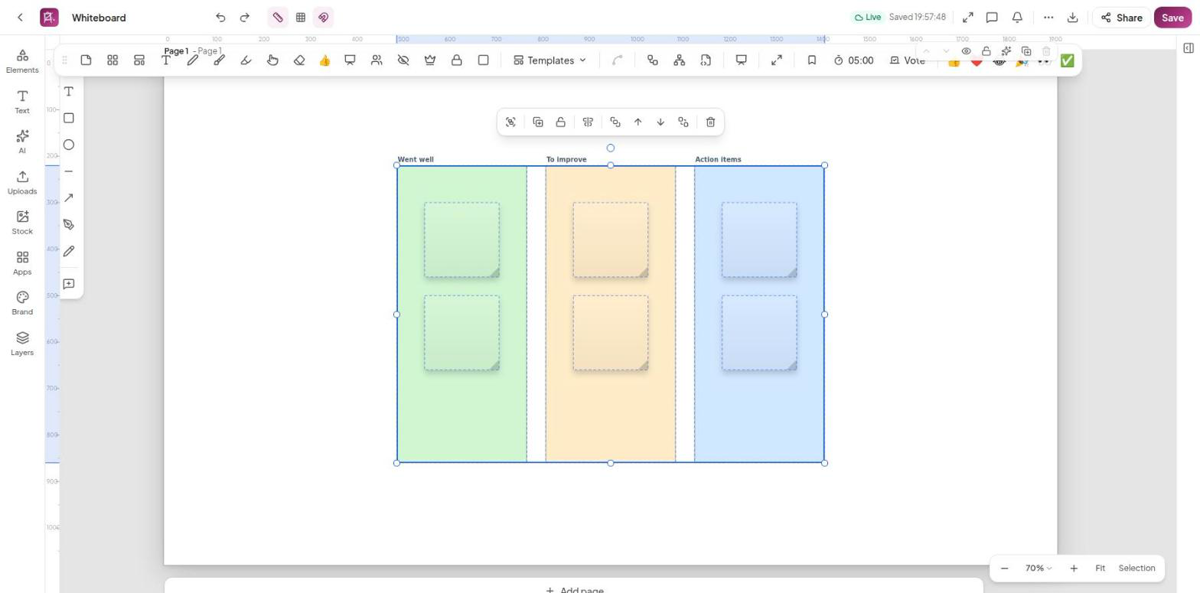
Task: Unlock or lock selection in floating toolbar
Action: point(561,122)
